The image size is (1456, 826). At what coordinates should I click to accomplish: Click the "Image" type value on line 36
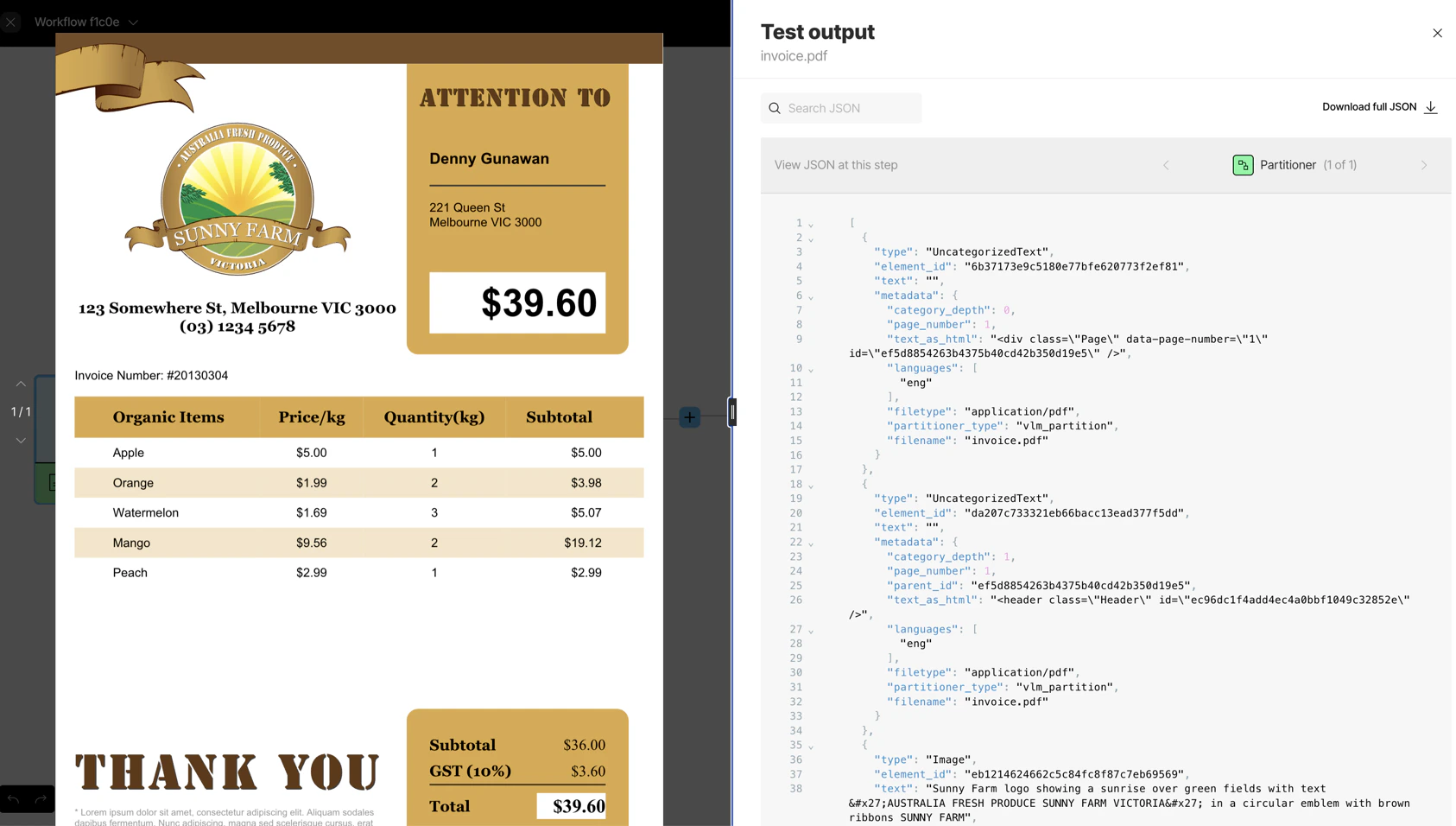(948, 759)
